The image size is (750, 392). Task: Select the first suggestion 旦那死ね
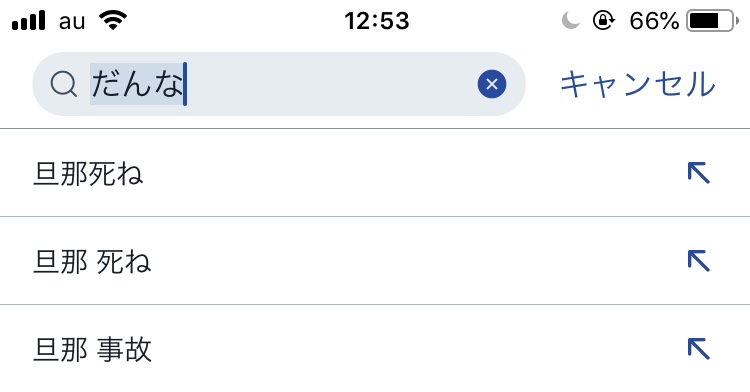tap(375, 173)
